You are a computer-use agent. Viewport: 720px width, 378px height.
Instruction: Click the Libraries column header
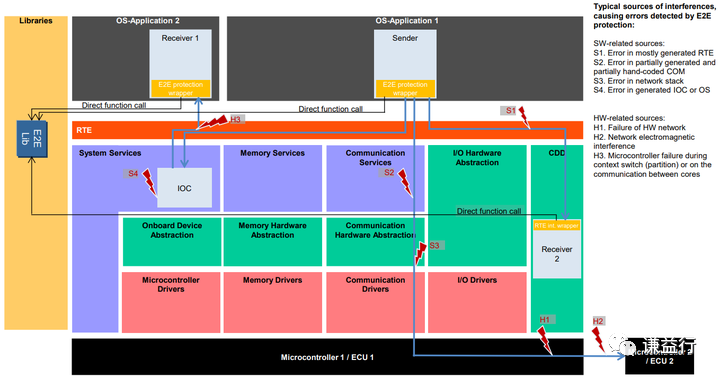point(36,21)
